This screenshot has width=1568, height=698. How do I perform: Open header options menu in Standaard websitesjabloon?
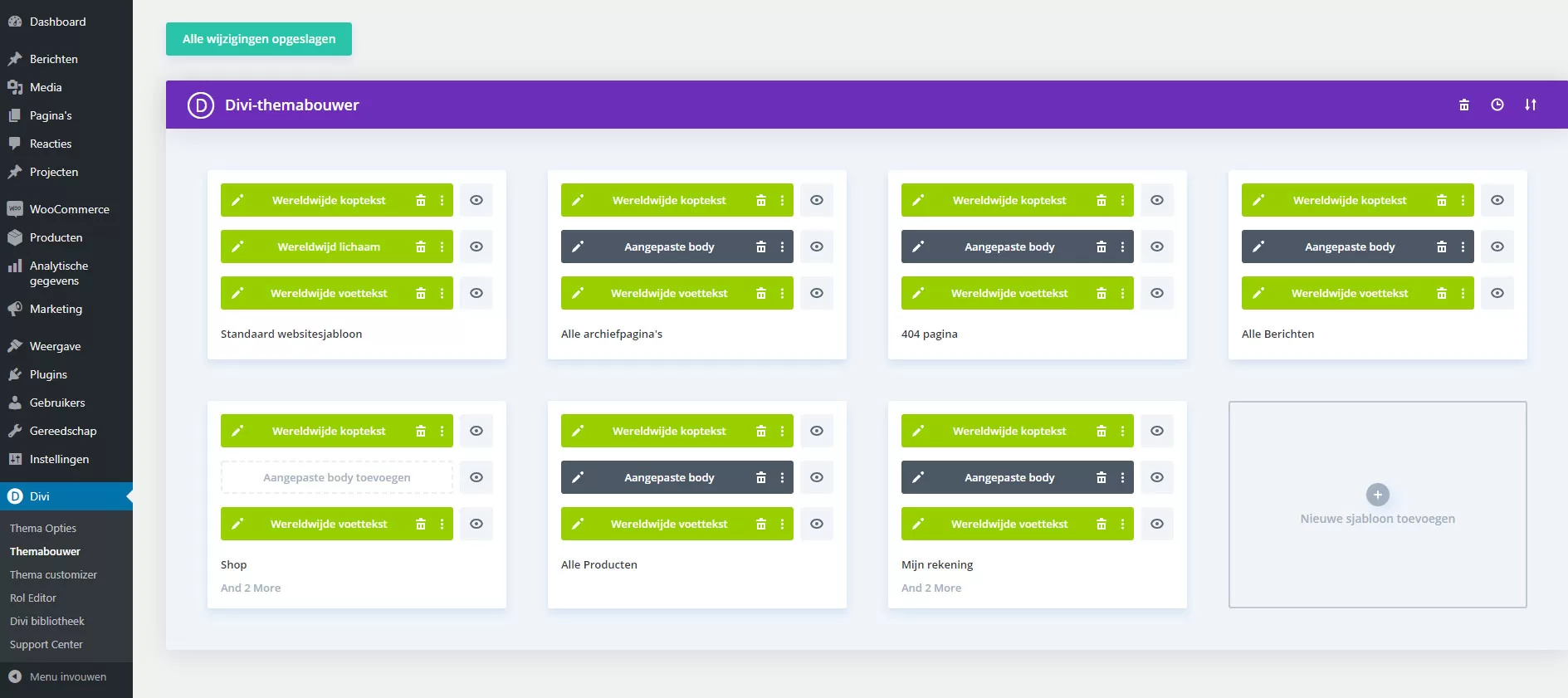[x=442, y=200]
